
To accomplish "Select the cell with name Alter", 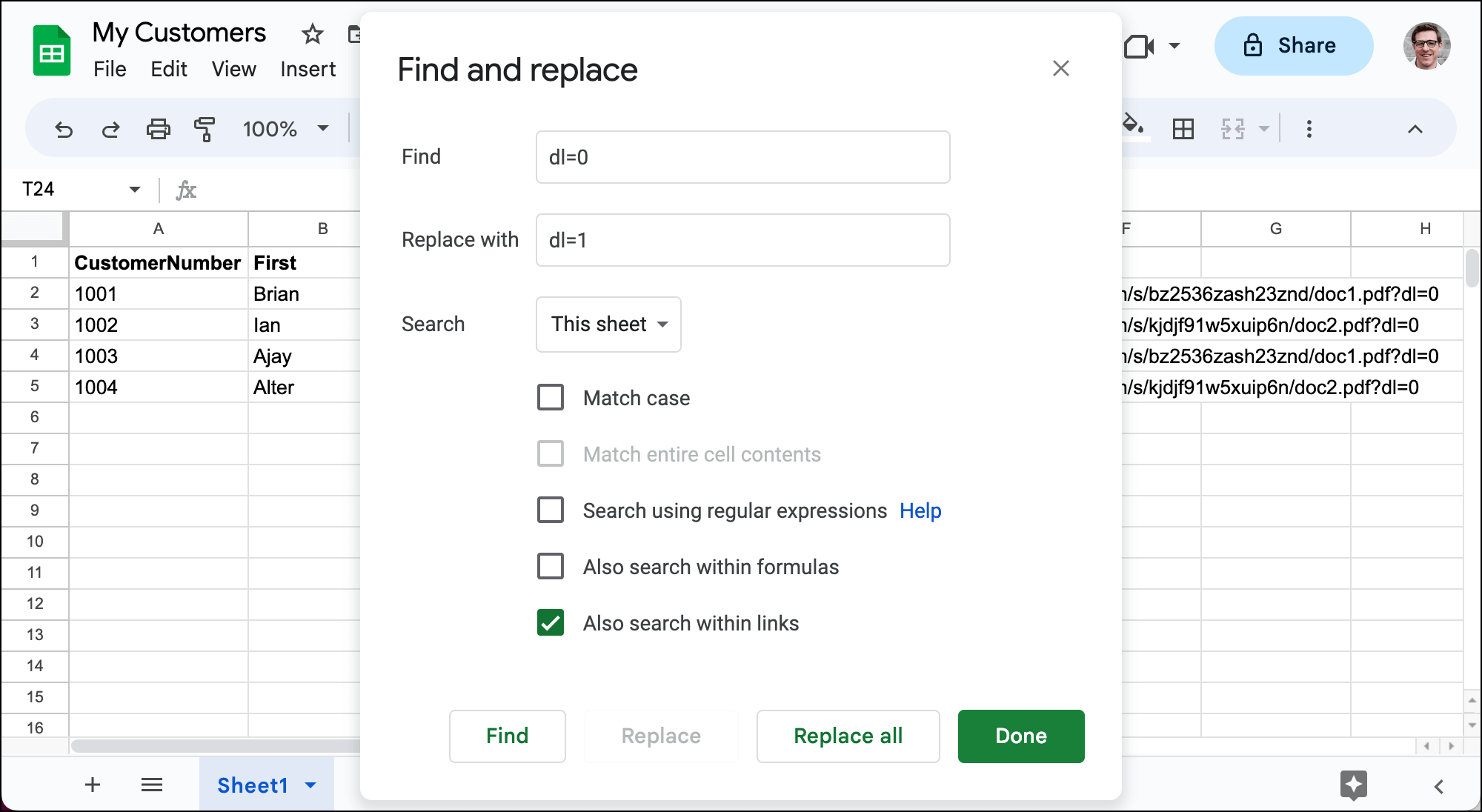I will (305, 387).
